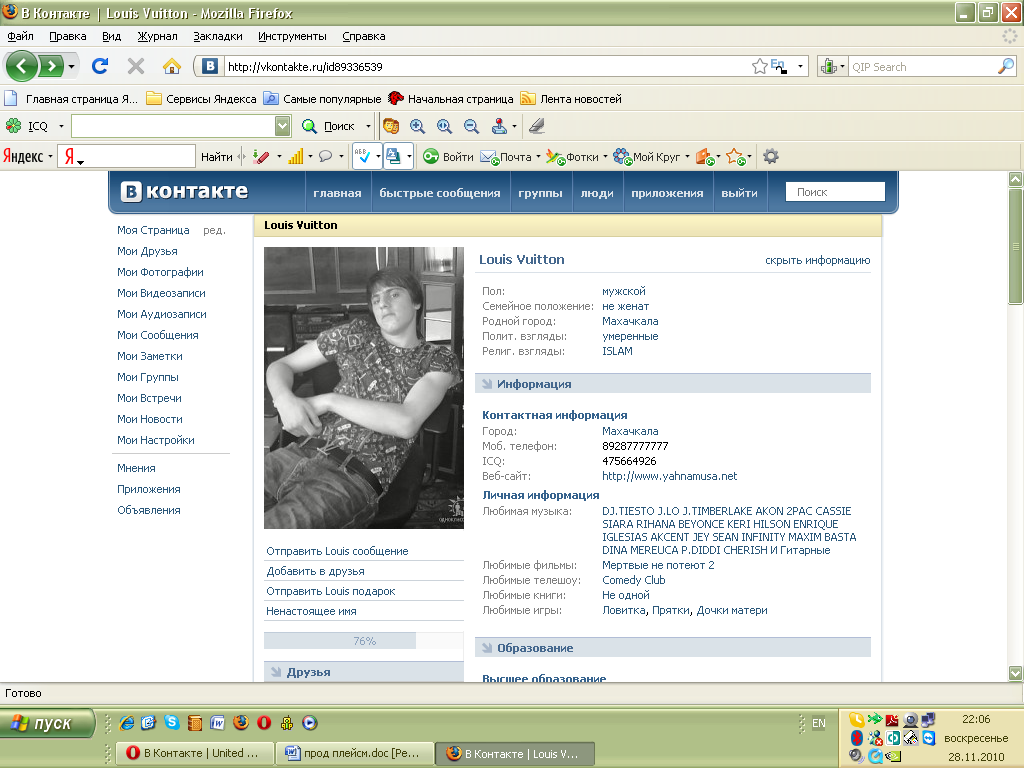The width and height of the screenshot is (1024, 768).
Task: Launch Skype from the quick launch bar
Action: 172,722
